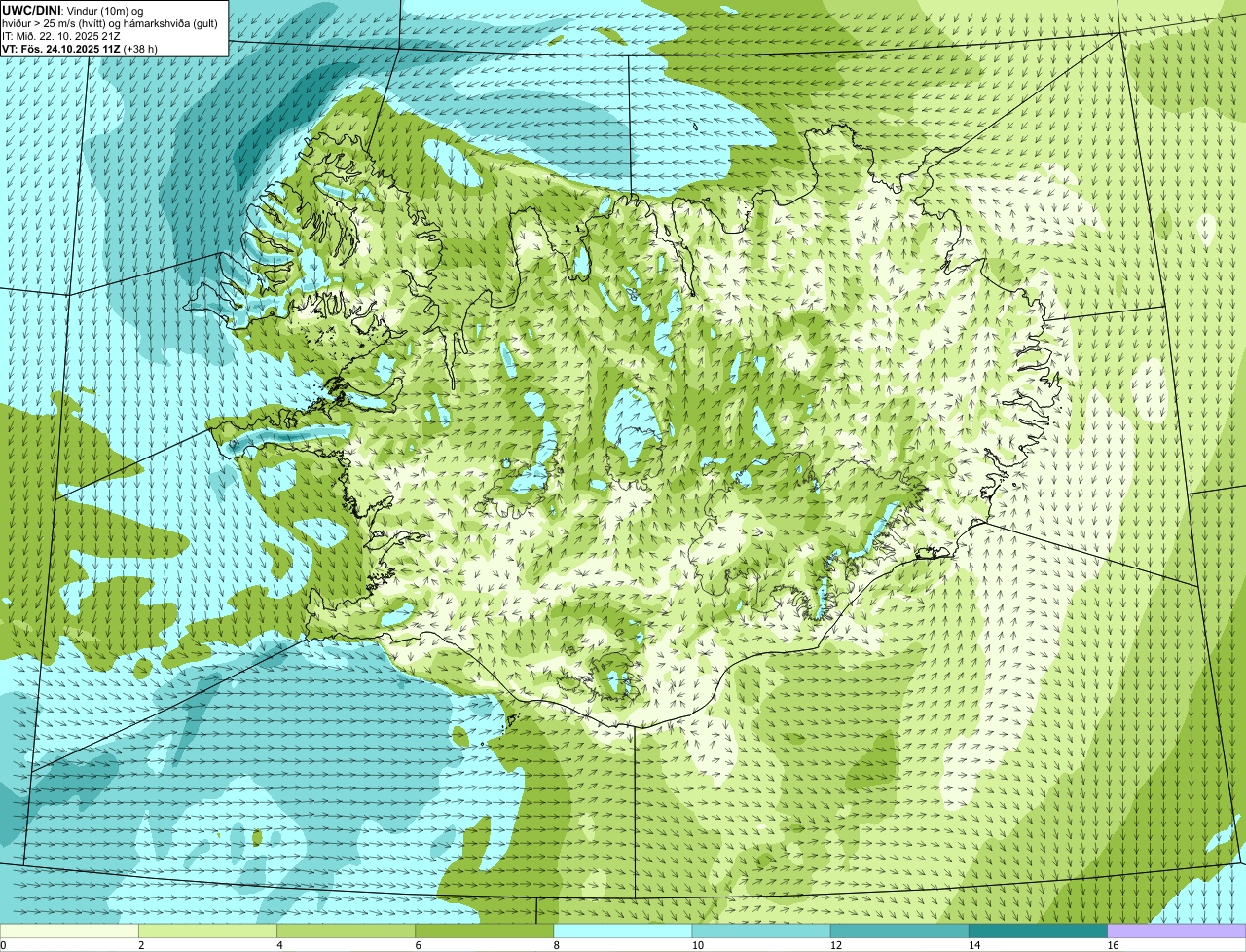Choose the olive green 6–8 m/s legend swatch
1246x952 pixels.
click(x=485, y=931)
